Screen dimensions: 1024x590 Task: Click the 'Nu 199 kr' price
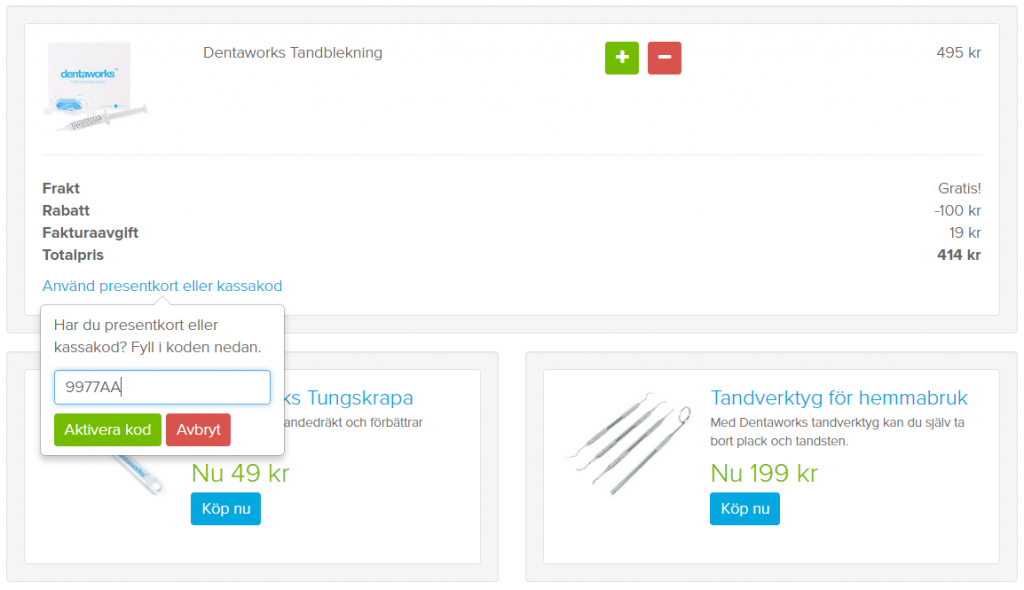763,473
